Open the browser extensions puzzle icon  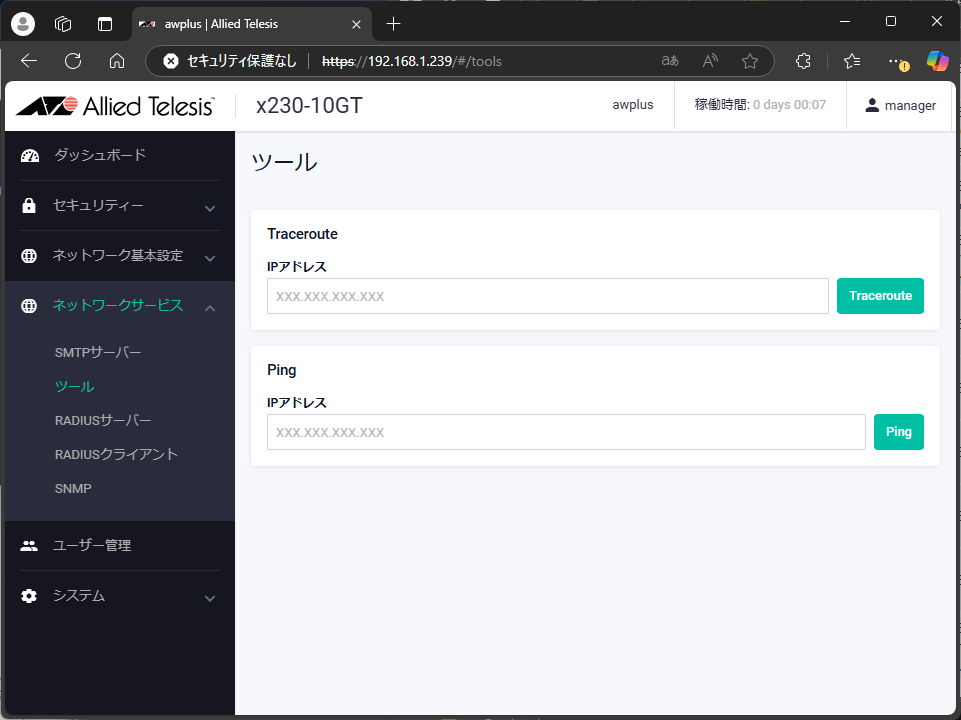click(803, 61)
